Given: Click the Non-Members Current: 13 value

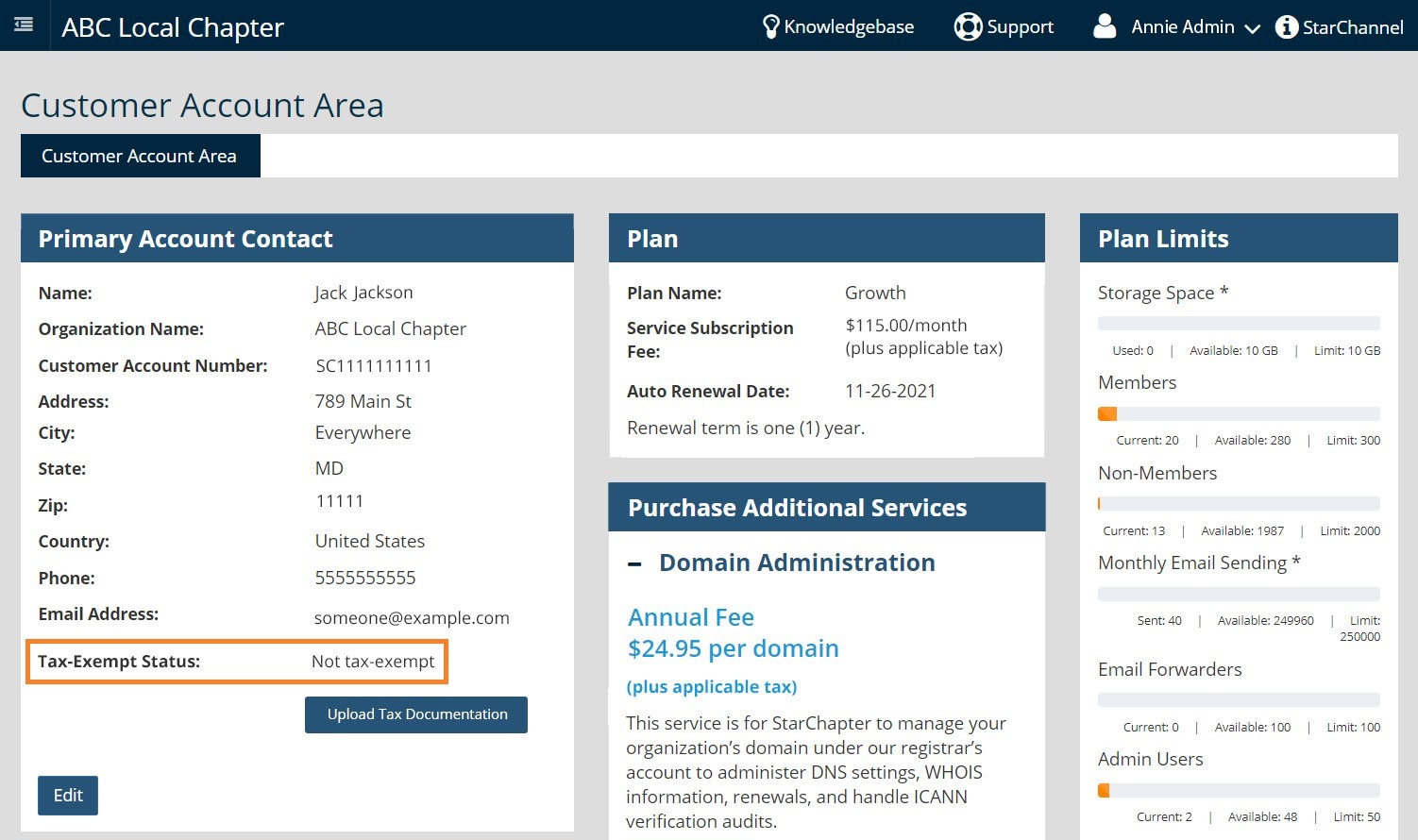Looking at the screenshot, I should click(x=1134, y=531).
